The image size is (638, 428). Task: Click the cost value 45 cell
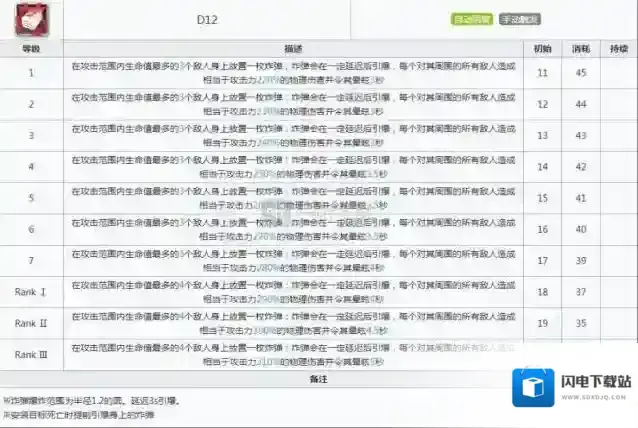(x=580, y=72)
